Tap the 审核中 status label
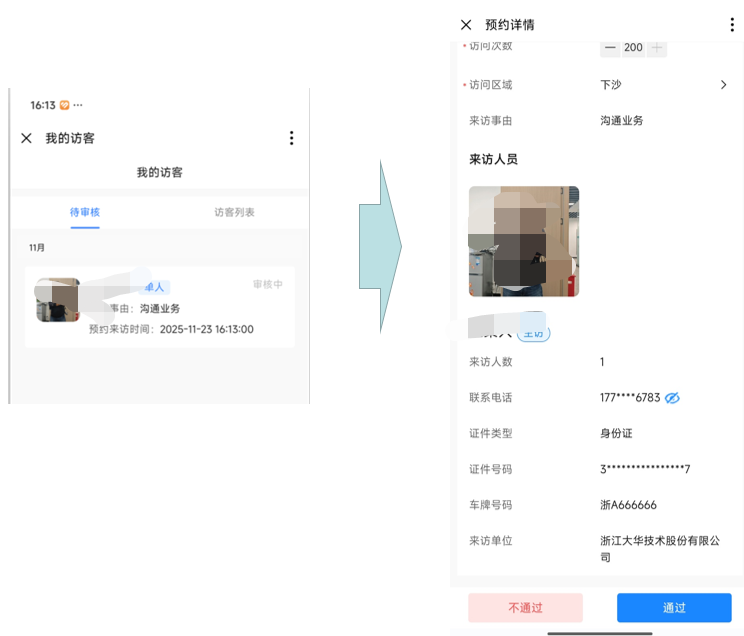 tap(267, 285)
